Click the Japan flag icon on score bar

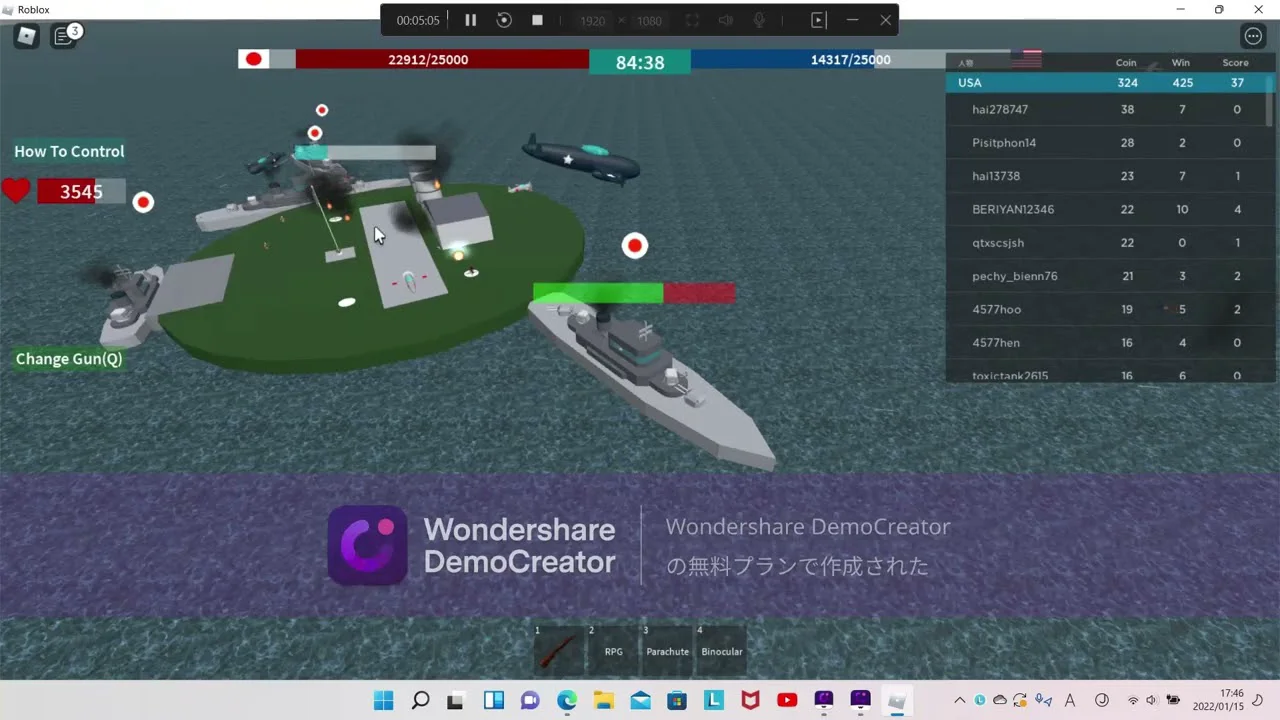tap(254, 59)
